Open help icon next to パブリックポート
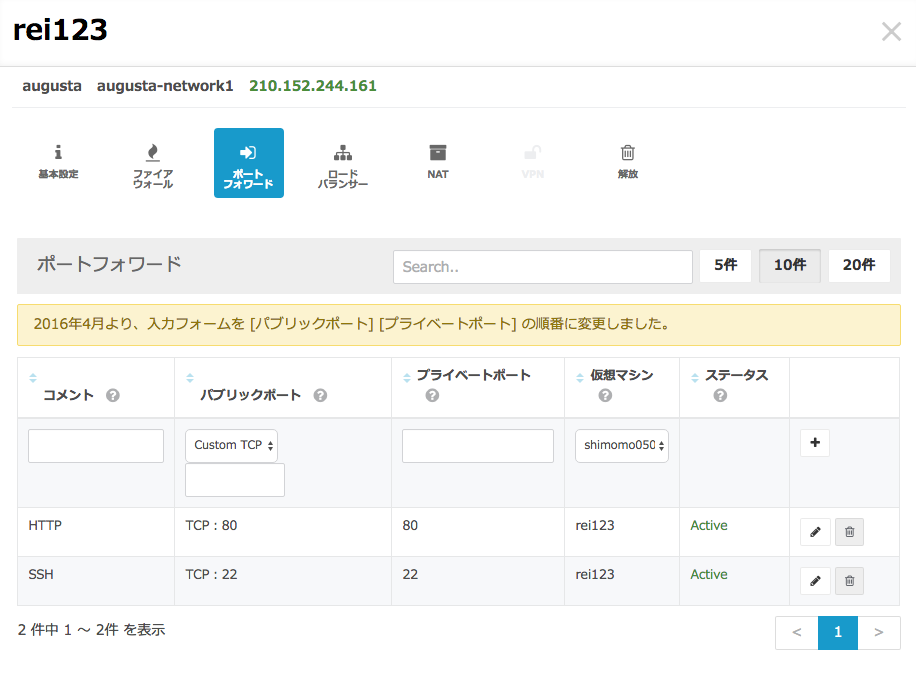The image size is (916, 697). click(x=320, y=396)
